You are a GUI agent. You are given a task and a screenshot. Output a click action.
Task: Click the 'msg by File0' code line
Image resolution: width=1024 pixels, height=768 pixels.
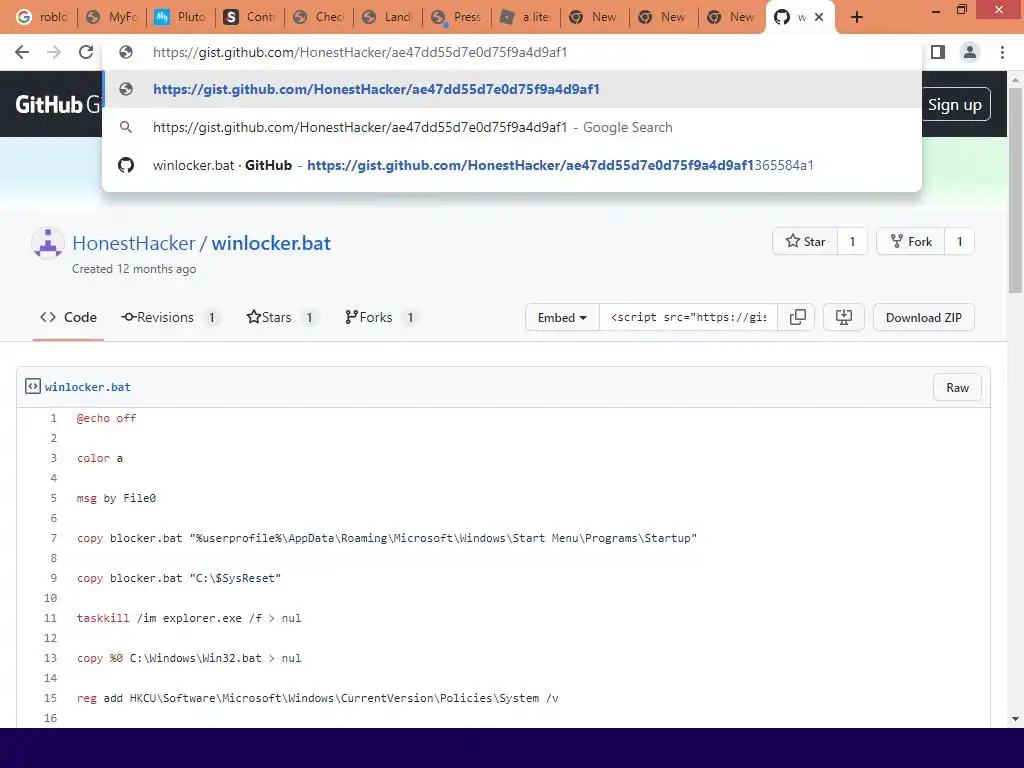[116, 498]
